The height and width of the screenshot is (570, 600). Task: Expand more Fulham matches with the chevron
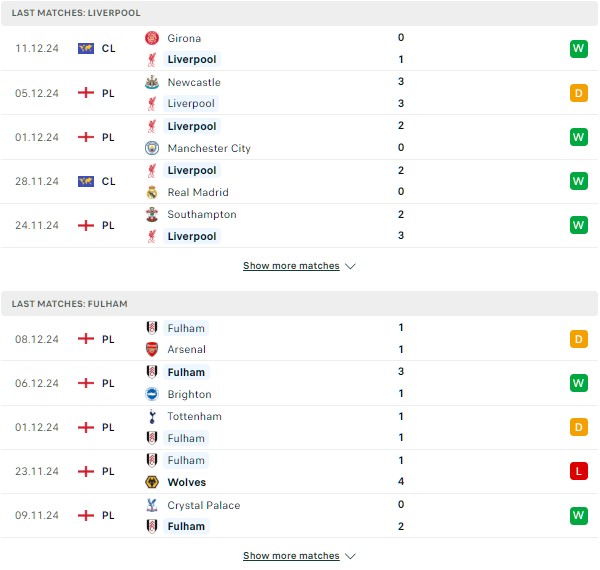(351, 556)
